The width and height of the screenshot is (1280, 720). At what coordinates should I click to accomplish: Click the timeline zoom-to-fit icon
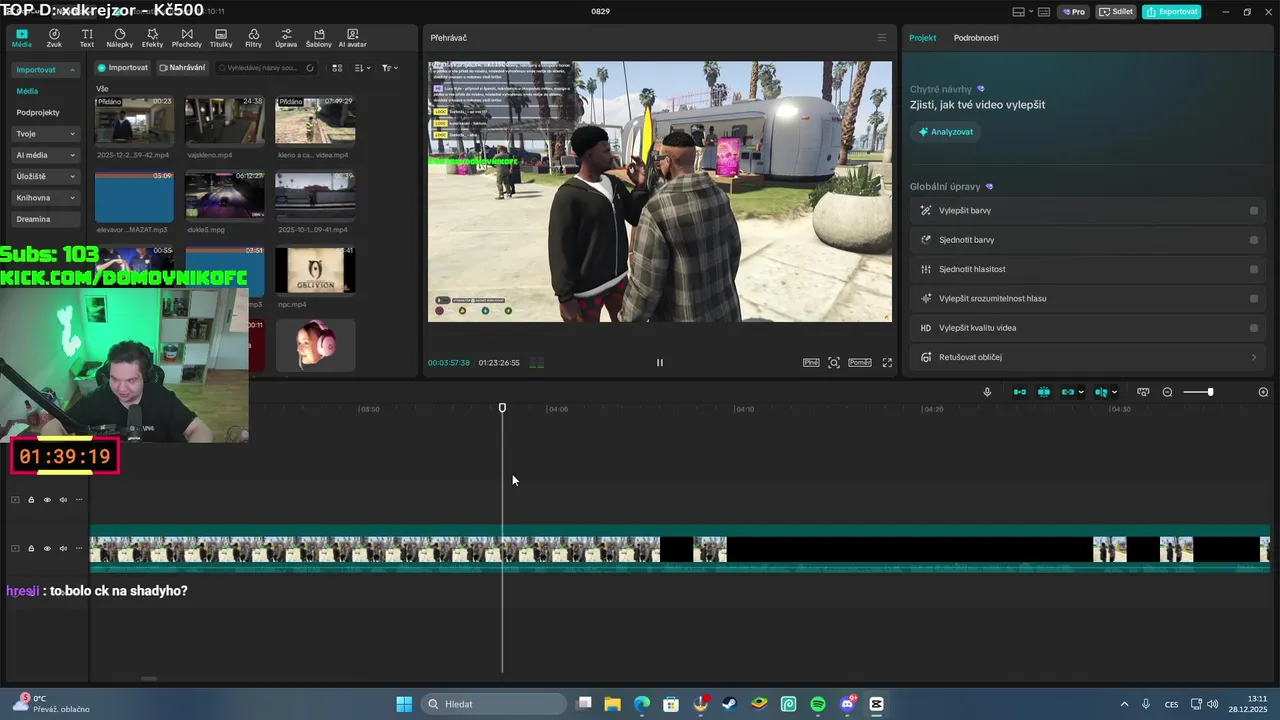pos(1143,392)
